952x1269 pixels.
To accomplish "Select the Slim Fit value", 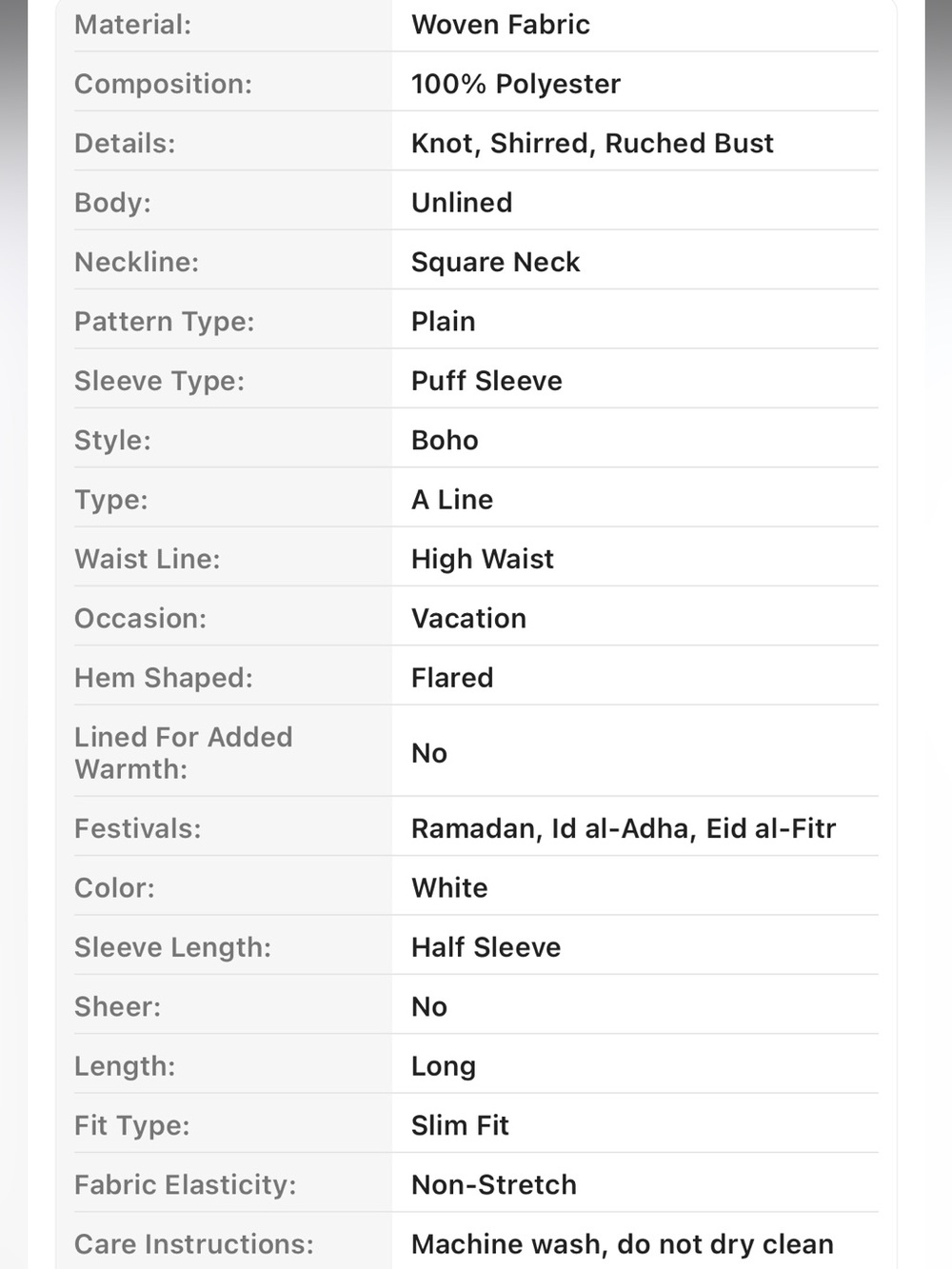I will pos(460,1125).
